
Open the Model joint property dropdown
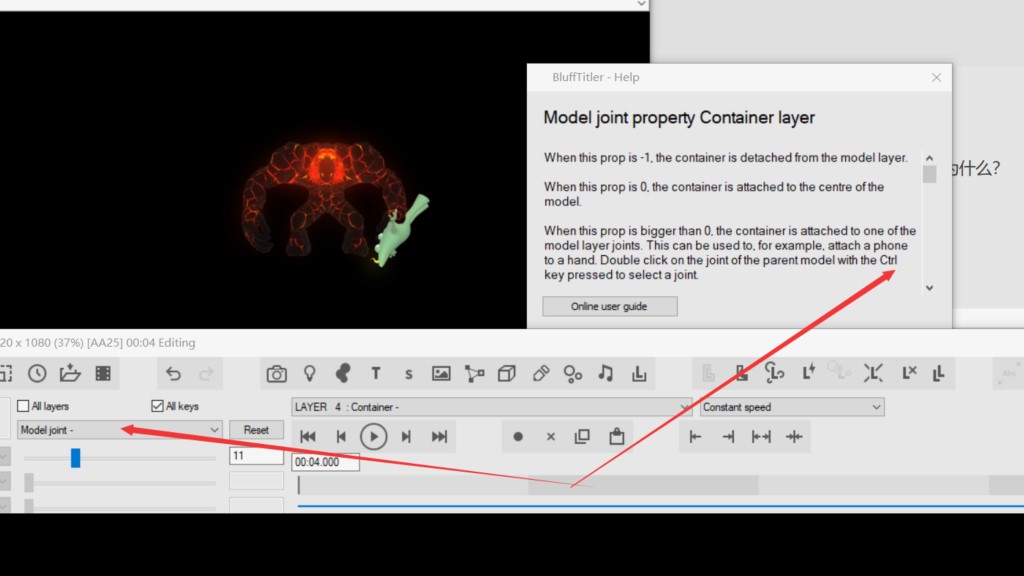120,430
